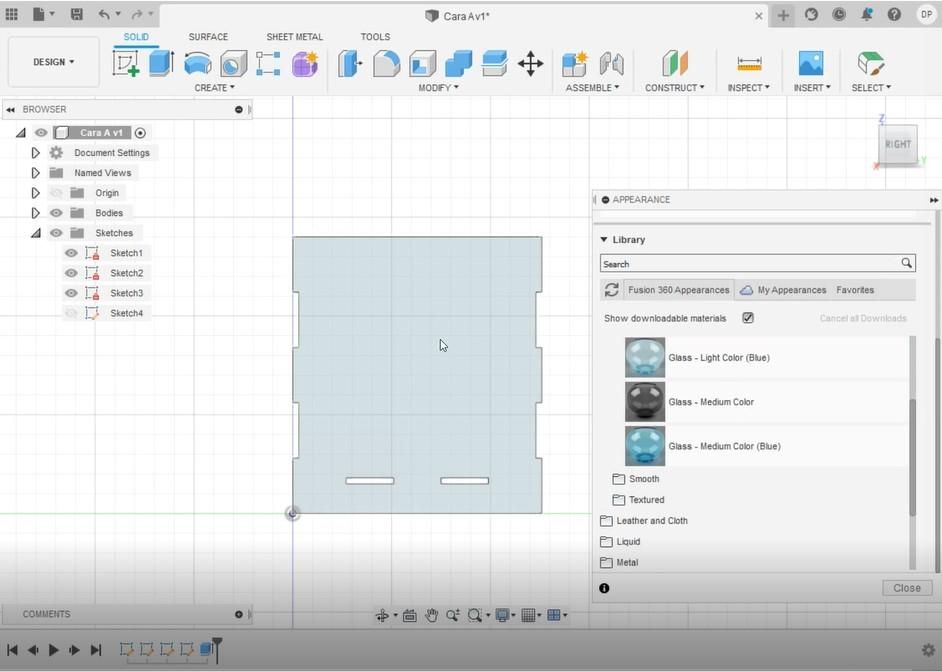Show the hidden Origin folder
This screenshot has width=942, height=671.
click(56, 193)
